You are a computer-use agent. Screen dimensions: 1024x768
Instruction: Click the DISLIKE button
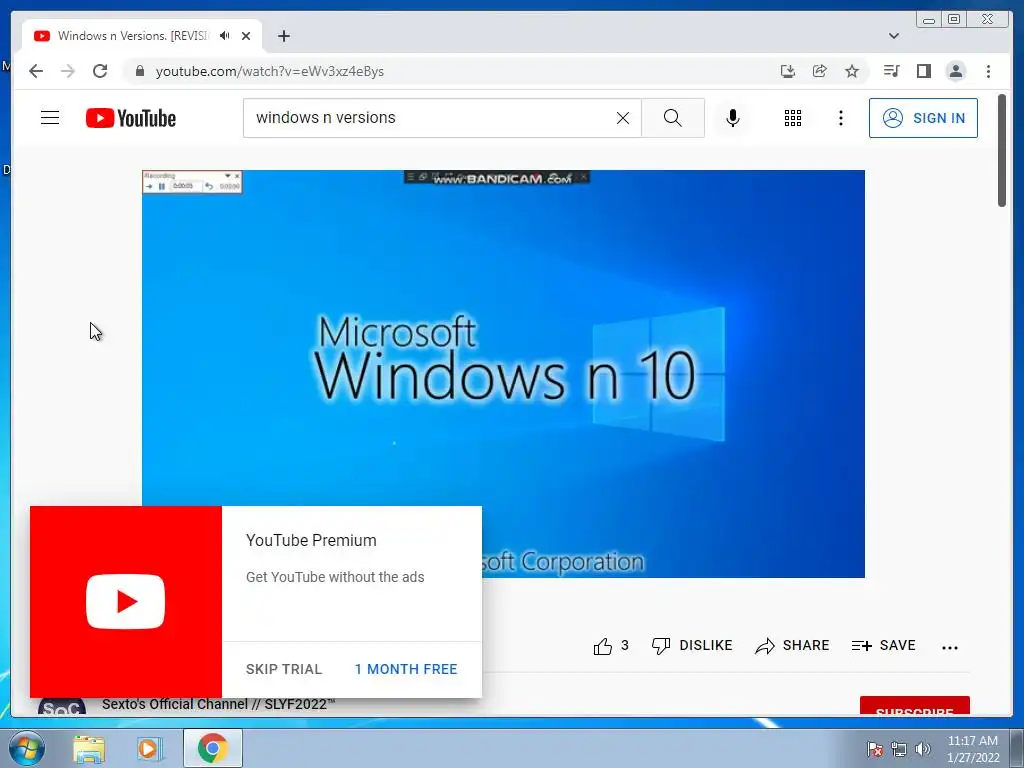click(692, 645)
